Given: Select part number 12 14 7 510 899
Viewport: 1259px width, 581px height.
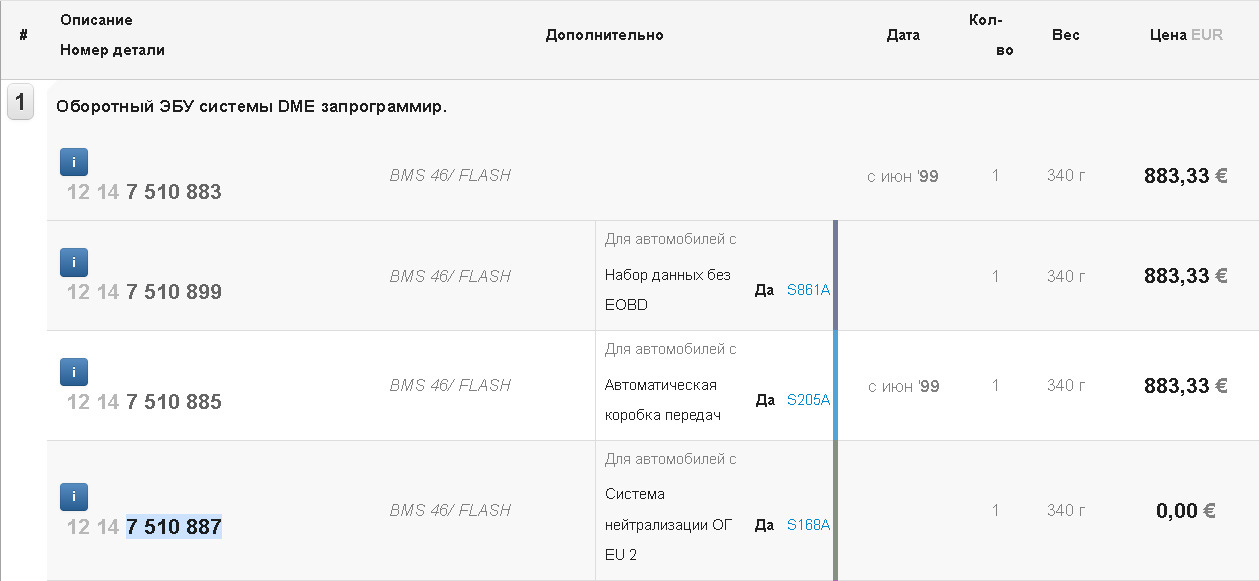Looking at the screenshot, I should point(144,292).
